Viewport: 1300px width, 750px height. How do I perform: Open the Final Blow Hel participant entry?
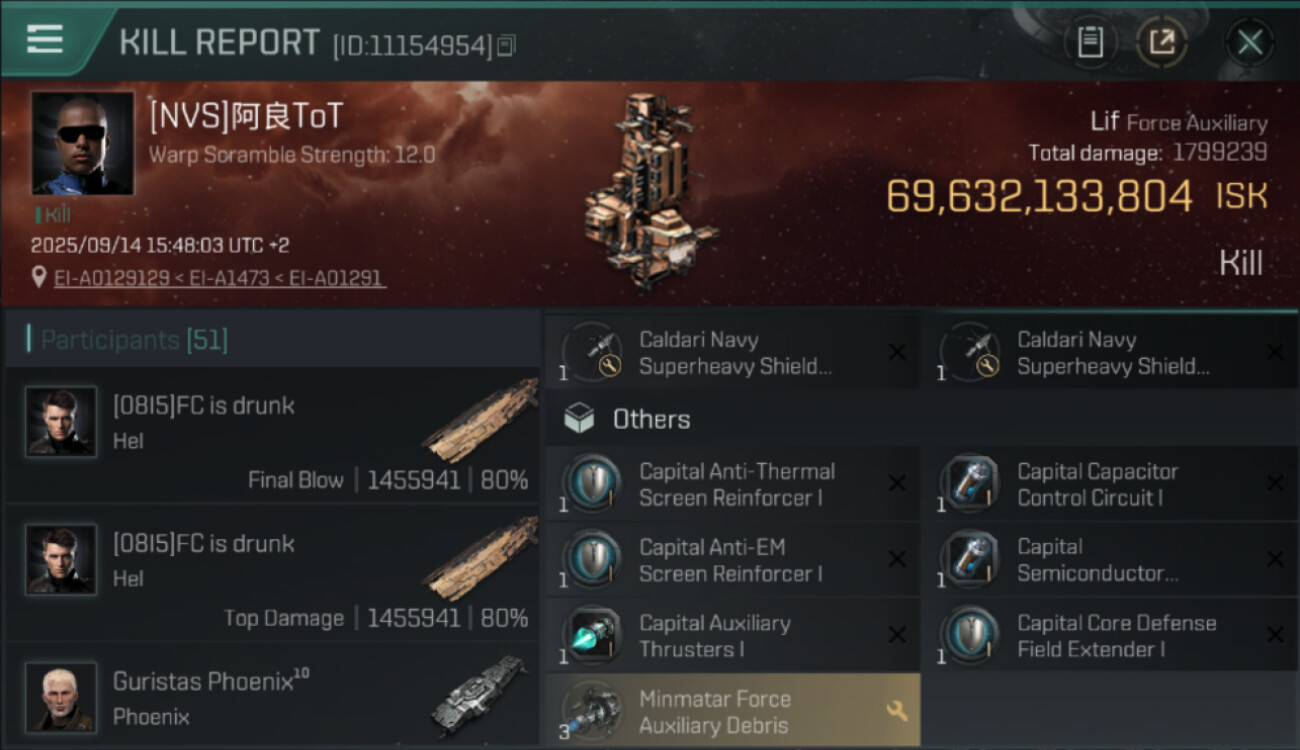(x=272, y=435)
